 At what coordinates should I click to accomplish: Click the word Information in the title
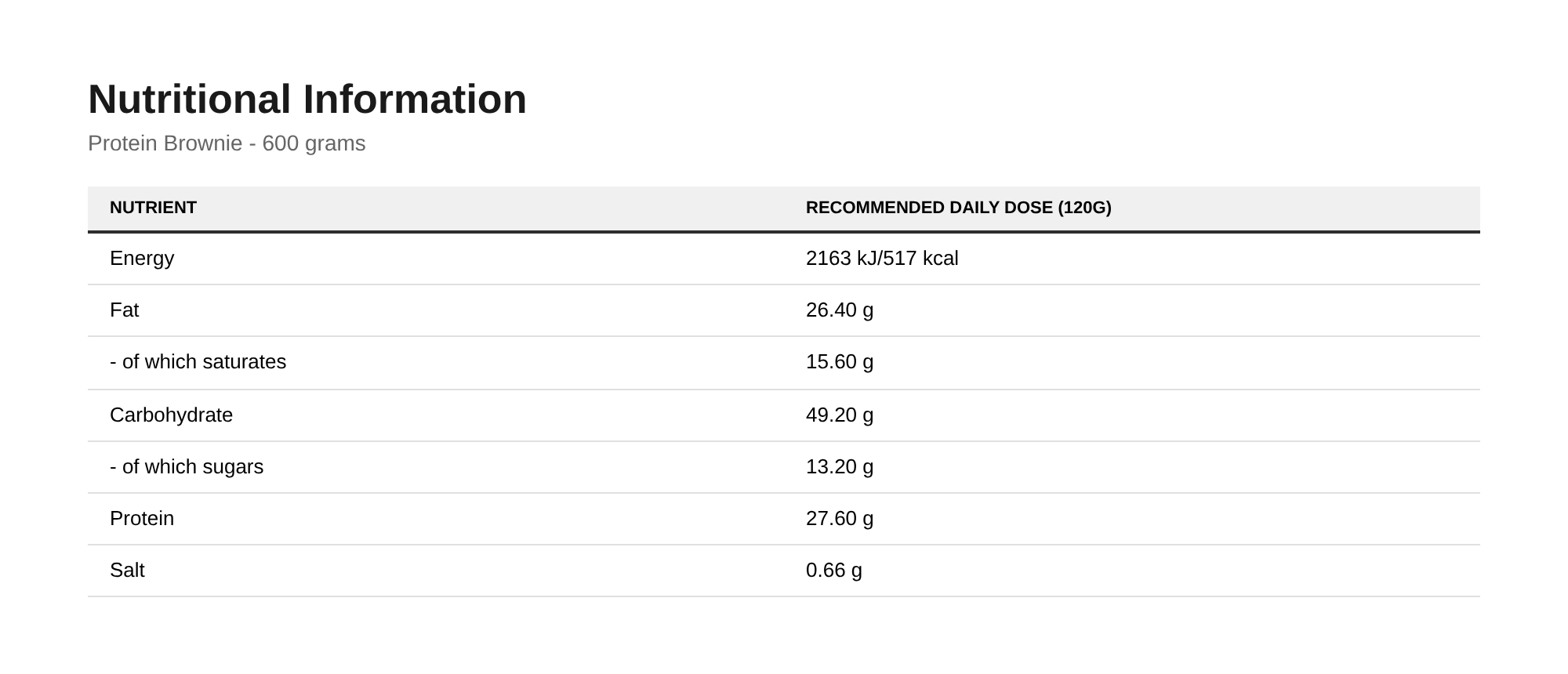click(x=415, y=100)
